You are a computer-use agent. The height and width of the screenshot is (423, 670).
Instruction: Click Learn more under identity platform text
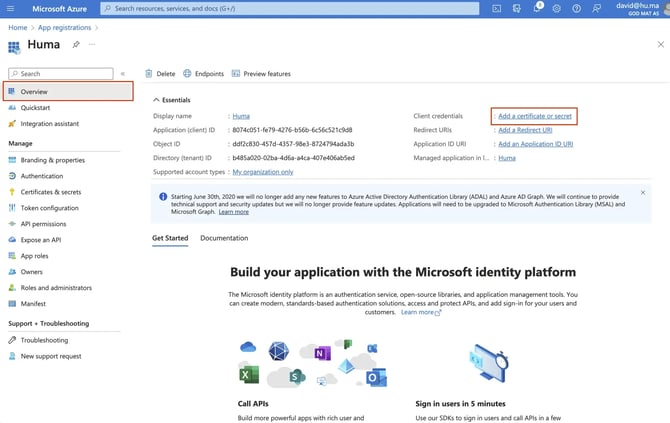point(420,312)
